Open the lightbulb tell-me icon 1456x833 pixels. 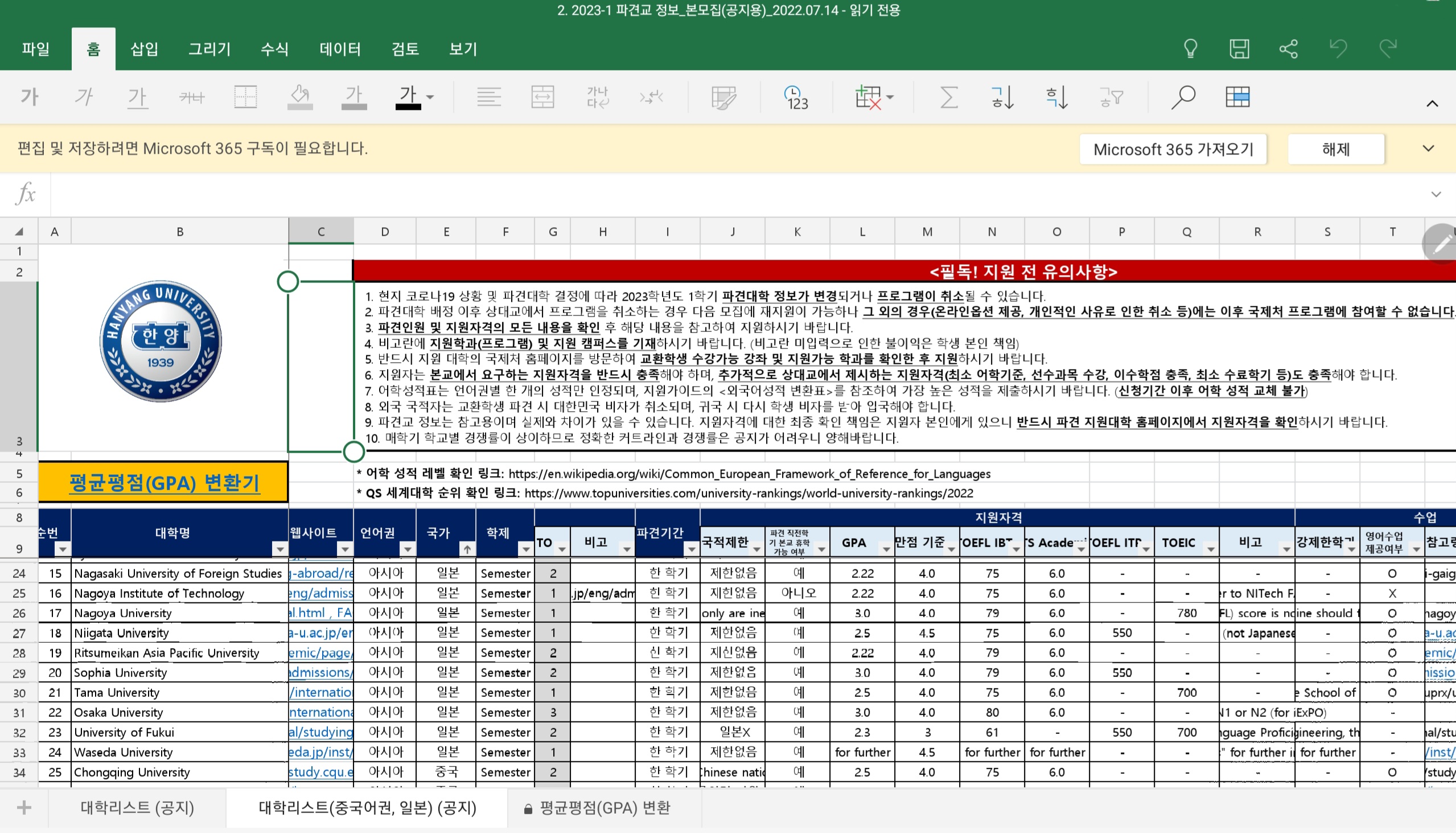1190,48
